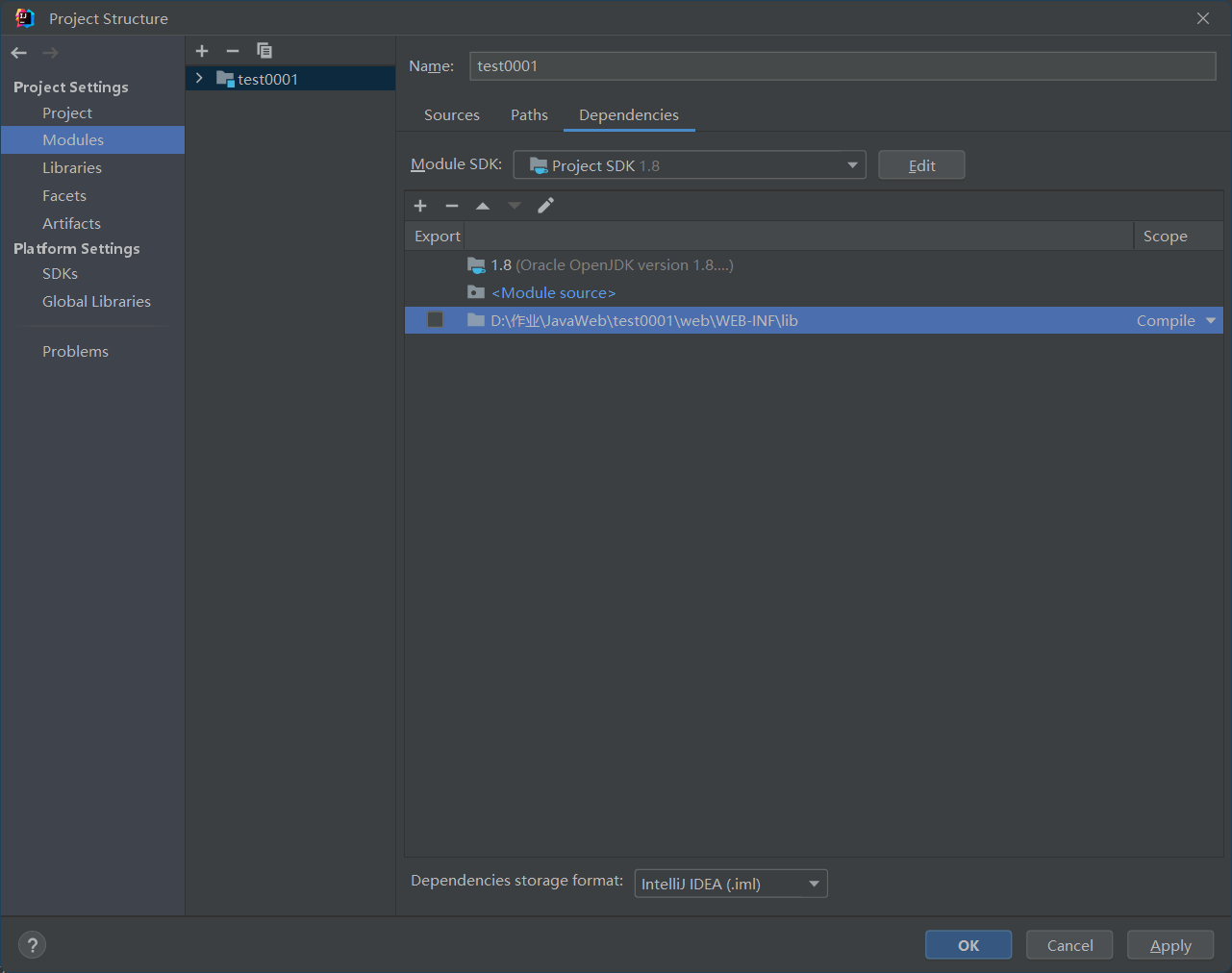The image size is (1232, 973).
Task: Go forward with the right arrow icon
Action: 50,53
